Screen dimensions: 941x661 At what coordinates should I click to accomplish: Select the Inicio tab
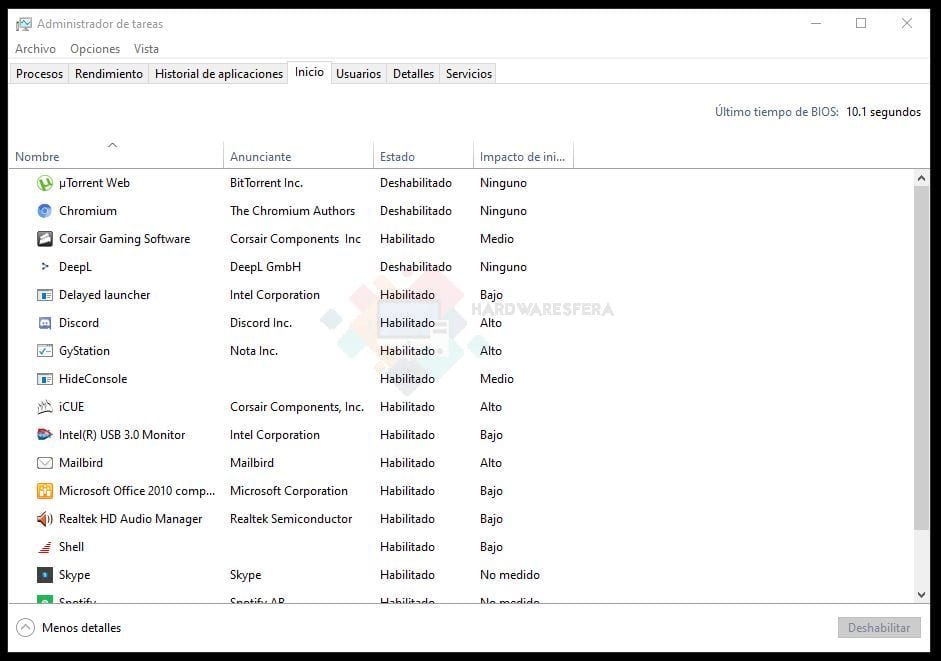309,72
